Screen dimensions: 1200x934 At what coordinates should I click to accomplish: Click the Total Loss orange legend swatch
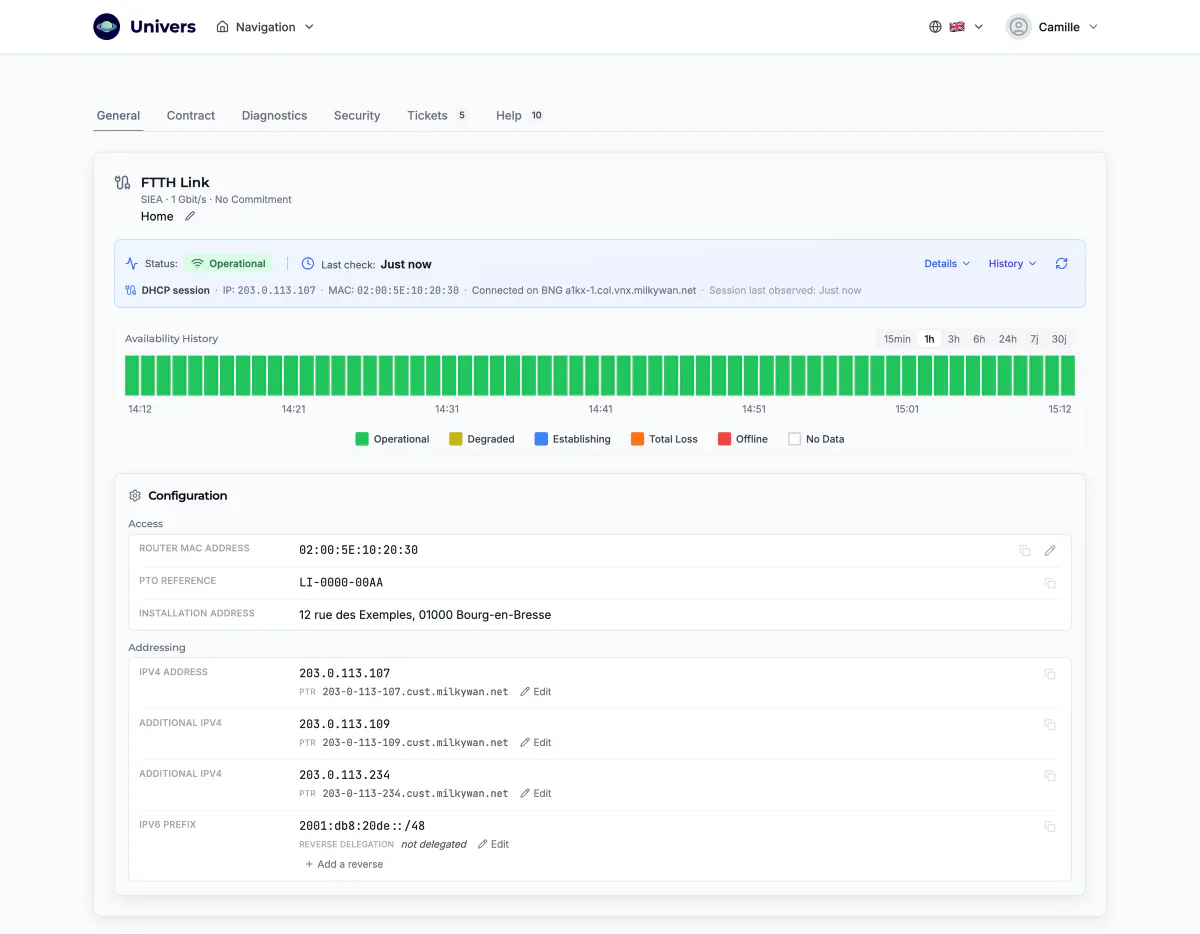pyautogui.click(x=638, y=439)
